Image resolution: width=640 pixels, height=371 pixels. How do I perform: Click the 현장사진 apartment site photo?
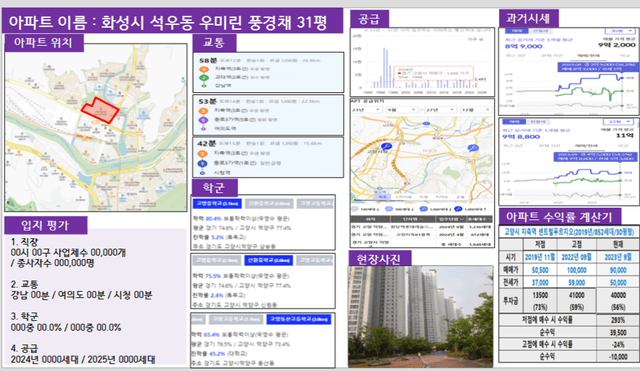click(420, 317)
